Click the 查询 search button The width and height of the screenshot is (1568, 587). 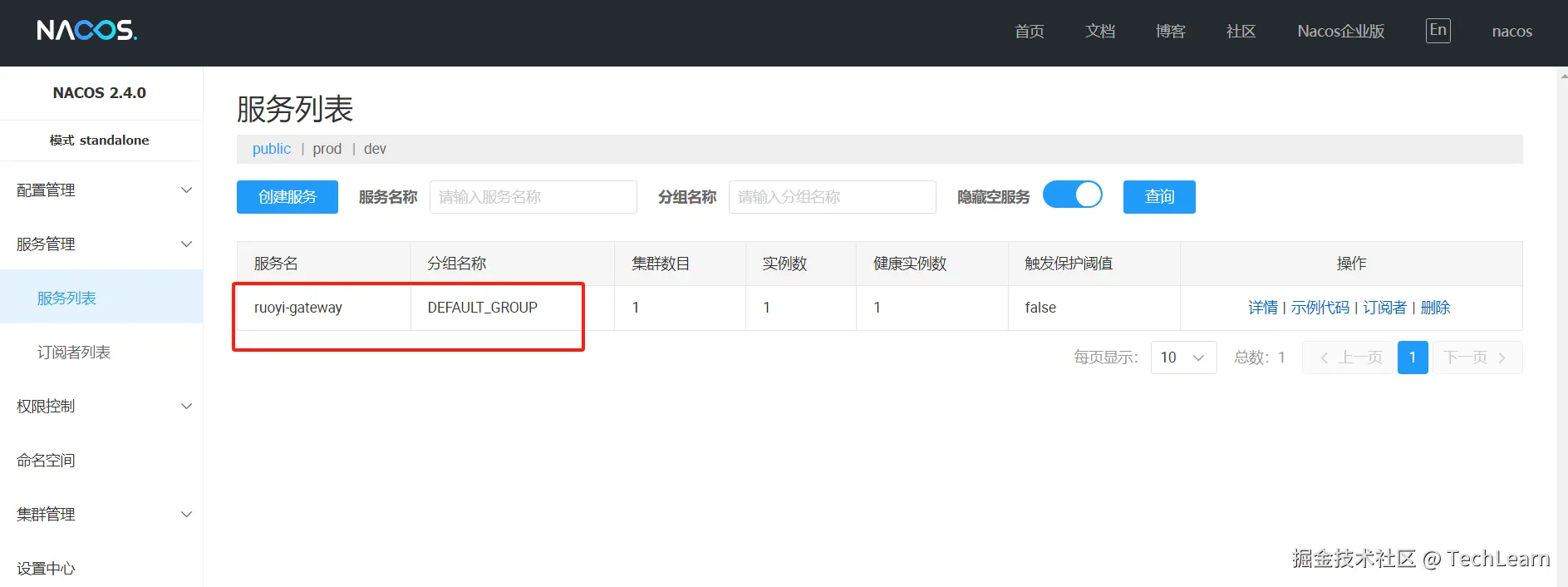pyautogui.click(x=1159, y=197)
